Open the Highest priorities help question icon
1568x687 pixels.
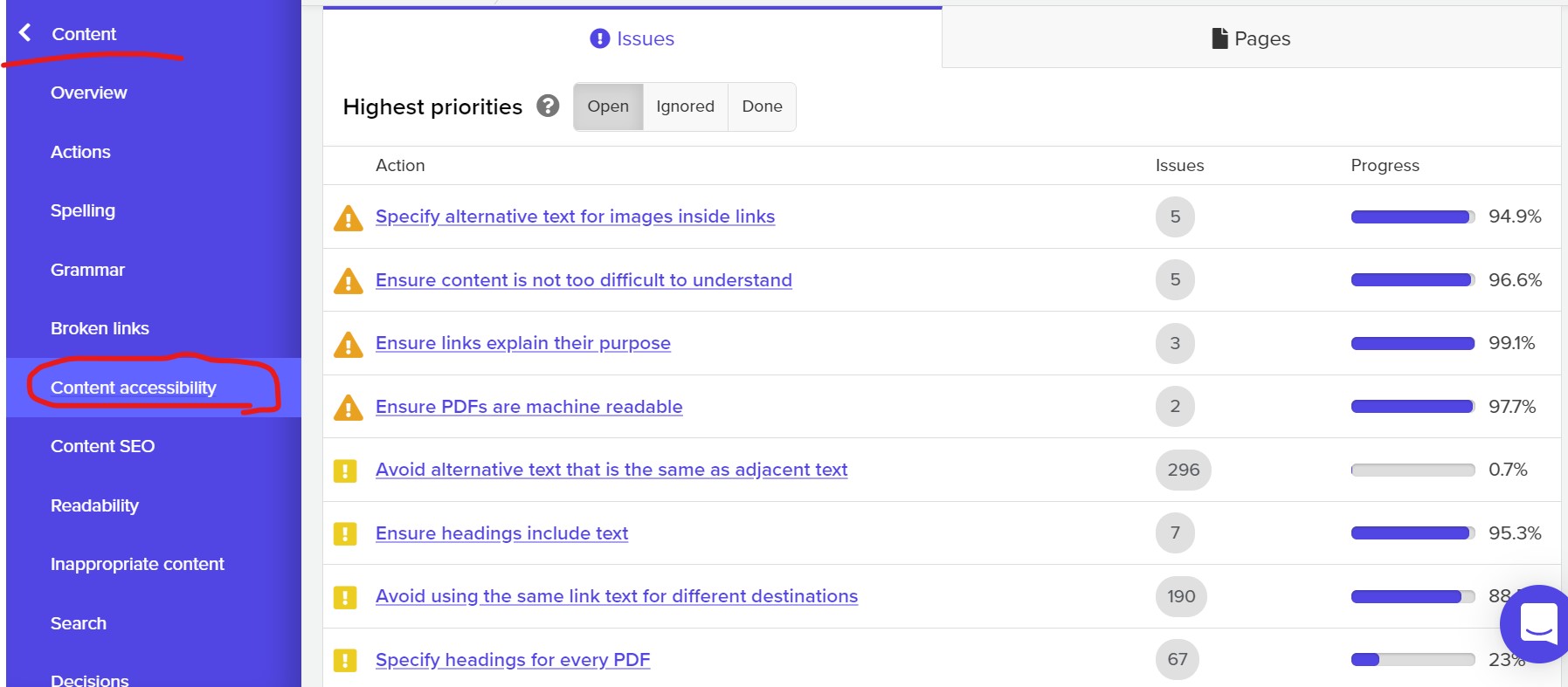point(548,106)
